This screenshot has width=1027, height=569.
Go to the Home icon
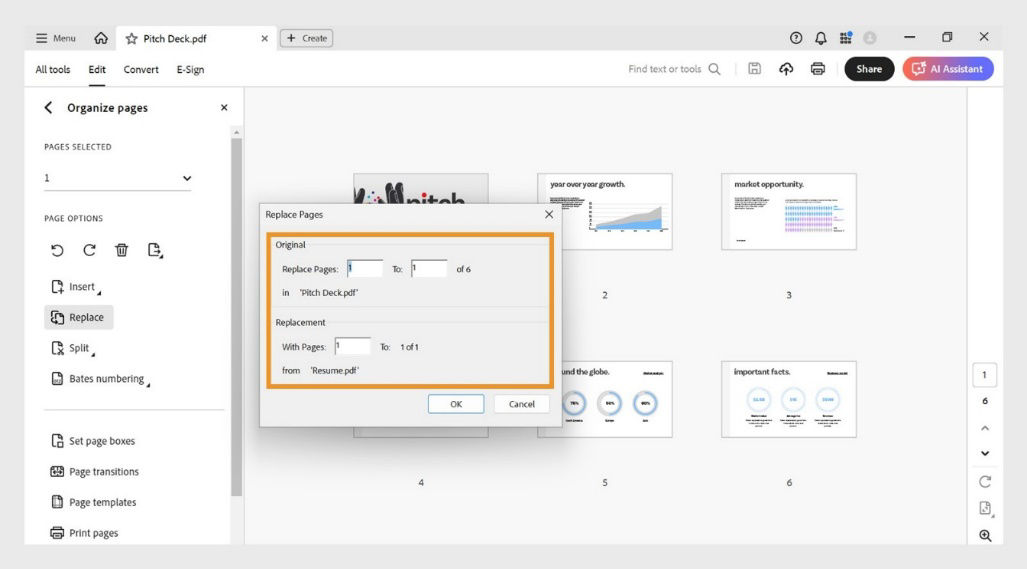[x=101, y=38]
